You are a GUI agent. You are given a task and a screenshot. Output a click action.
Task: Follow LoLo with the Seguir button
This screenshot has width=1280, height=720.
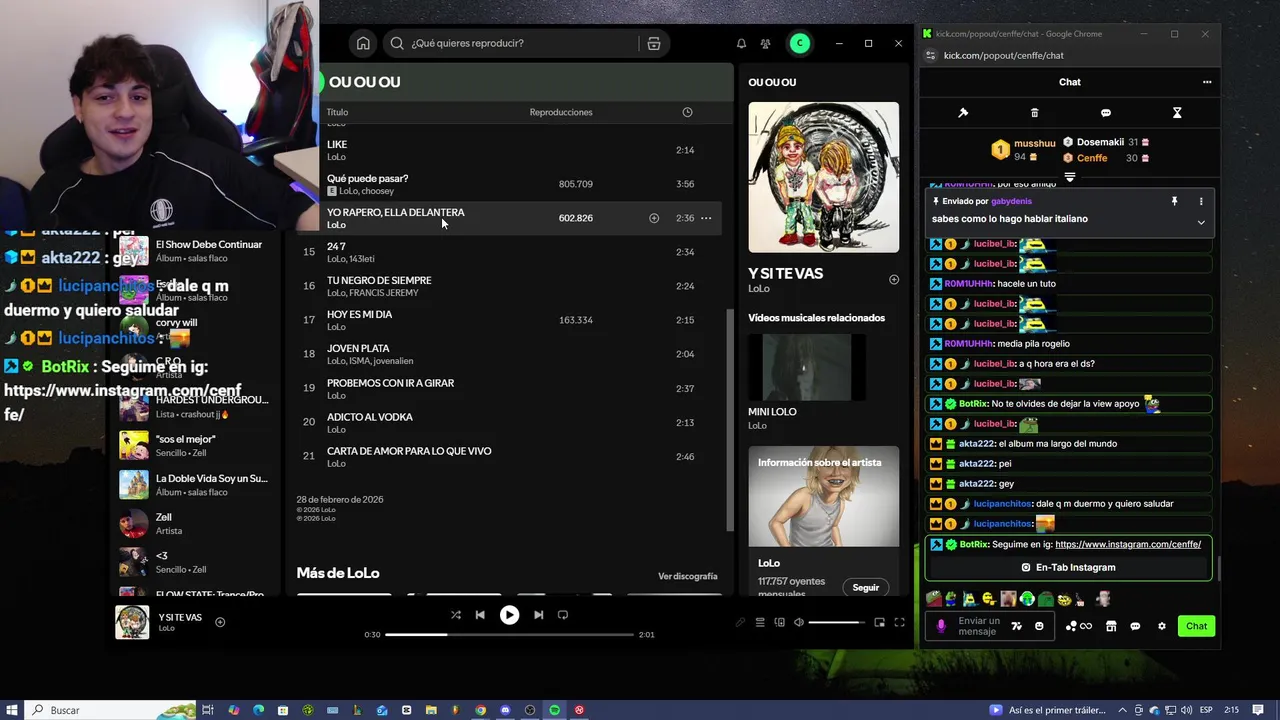pos(866,587)
